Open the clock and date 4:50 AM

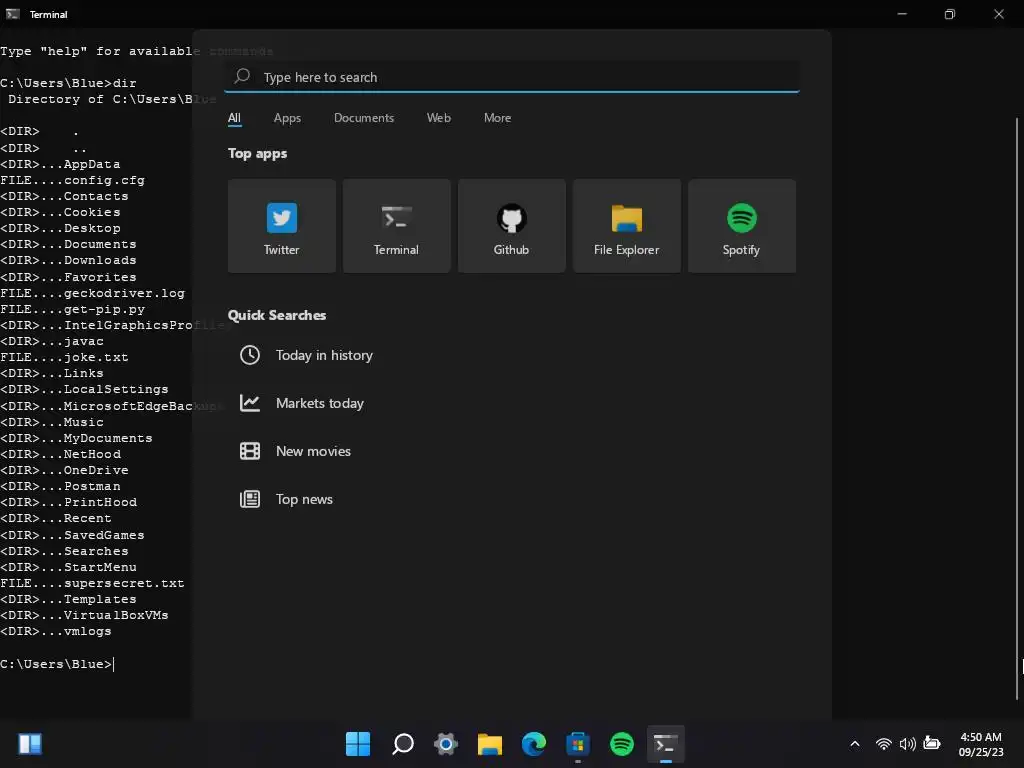[981, 744]
